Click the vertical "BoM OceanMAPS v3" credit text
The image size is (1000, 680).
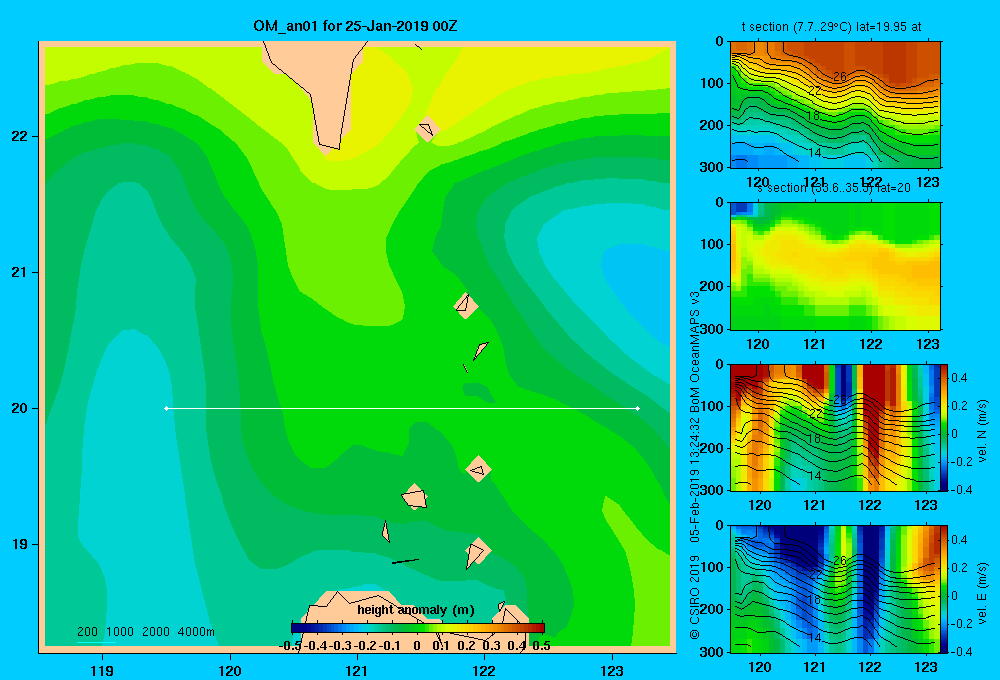click(x=695, y=353)
